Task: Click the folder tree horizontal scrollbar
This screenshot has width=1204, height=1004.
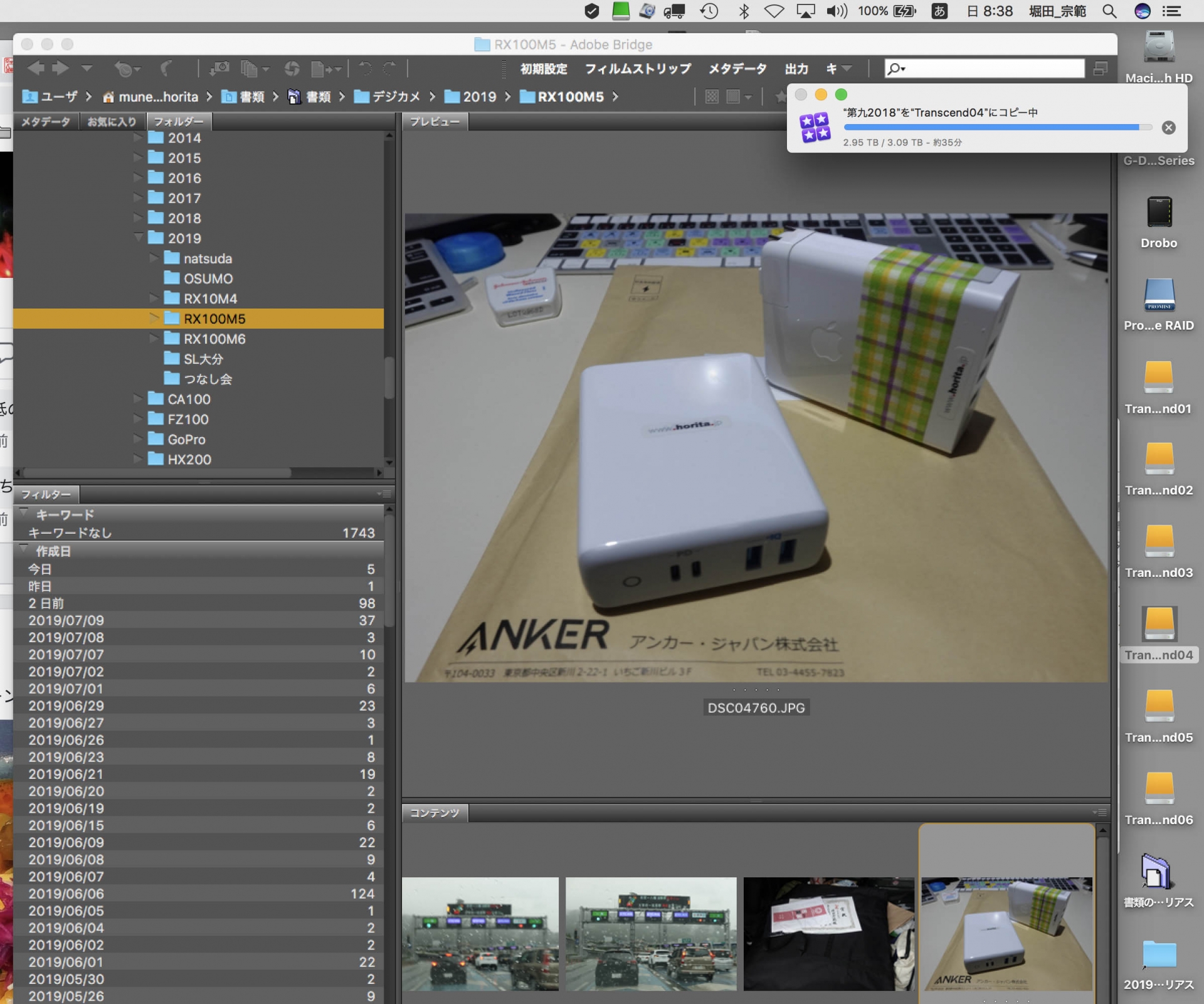Action: pyautogui.click(x=157, y=472)
